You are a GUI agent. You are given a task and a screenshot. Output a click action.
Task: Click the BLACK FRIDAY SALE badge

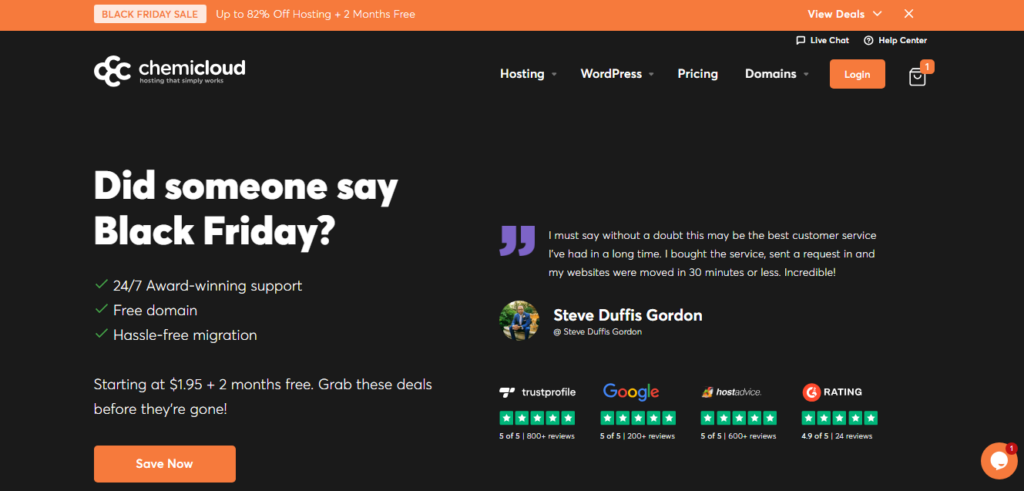(150, 14)
